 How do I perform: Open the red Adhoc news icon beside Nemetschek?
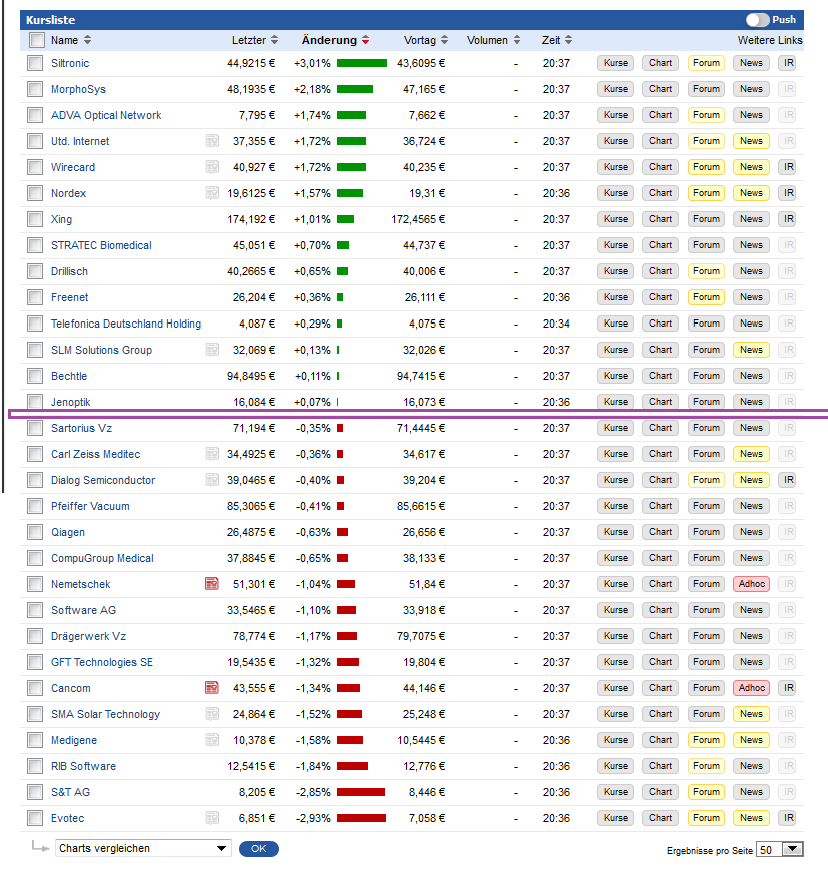[x=211, y=584]
